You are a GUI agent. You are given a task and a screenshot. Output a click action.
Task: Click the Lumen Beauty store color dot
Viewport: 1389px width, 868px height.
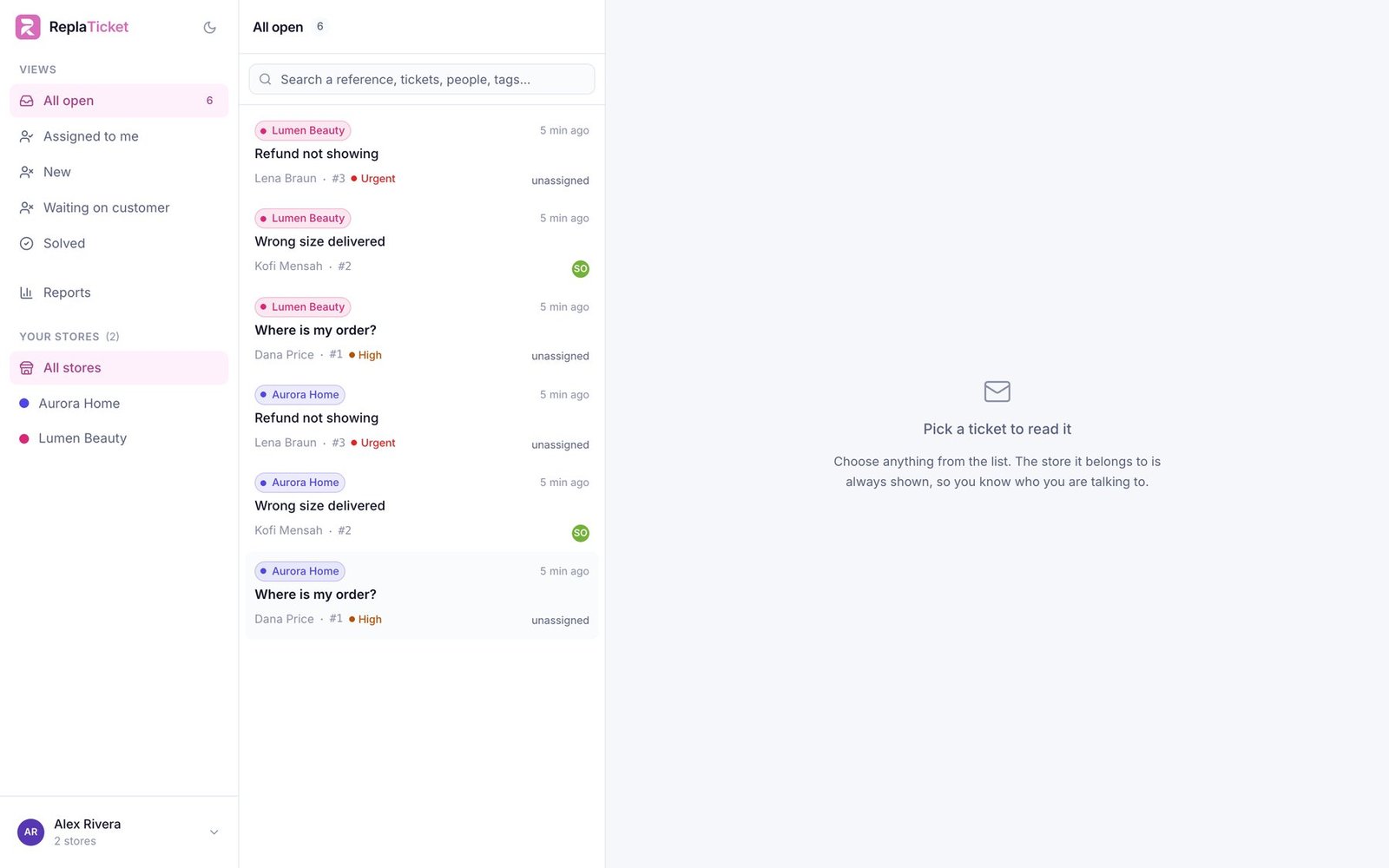[24, 439]
